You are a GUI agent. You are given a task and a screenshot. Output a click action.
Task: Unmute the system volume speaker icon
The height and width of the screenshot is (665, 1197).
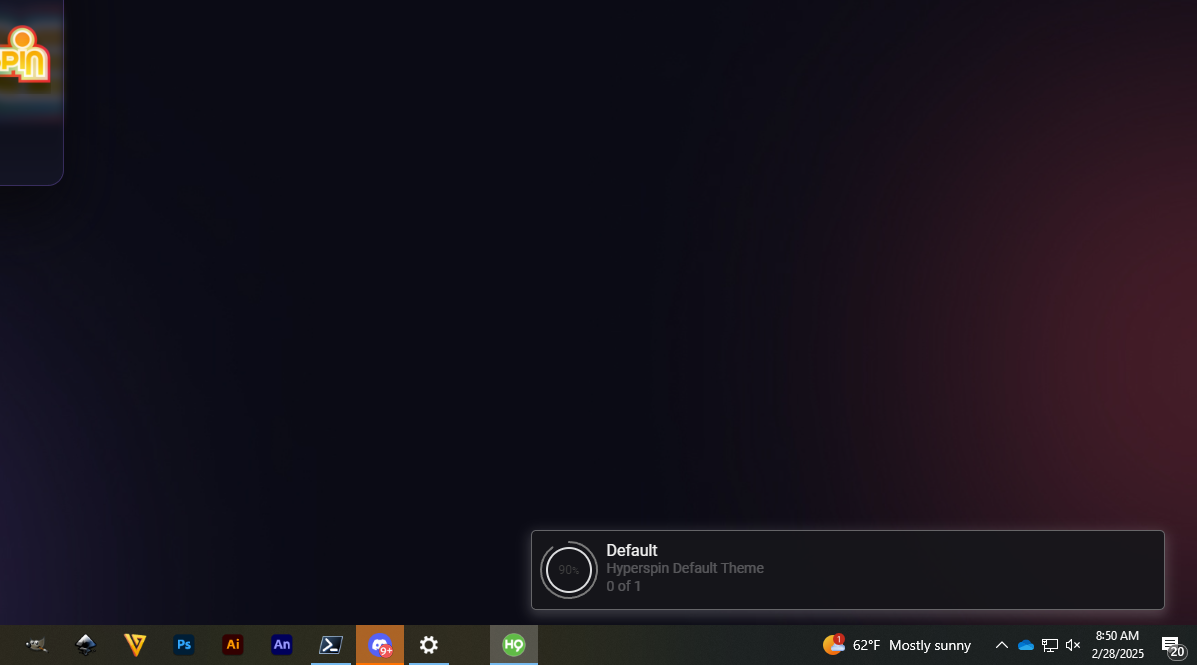tap(1073, 645)
